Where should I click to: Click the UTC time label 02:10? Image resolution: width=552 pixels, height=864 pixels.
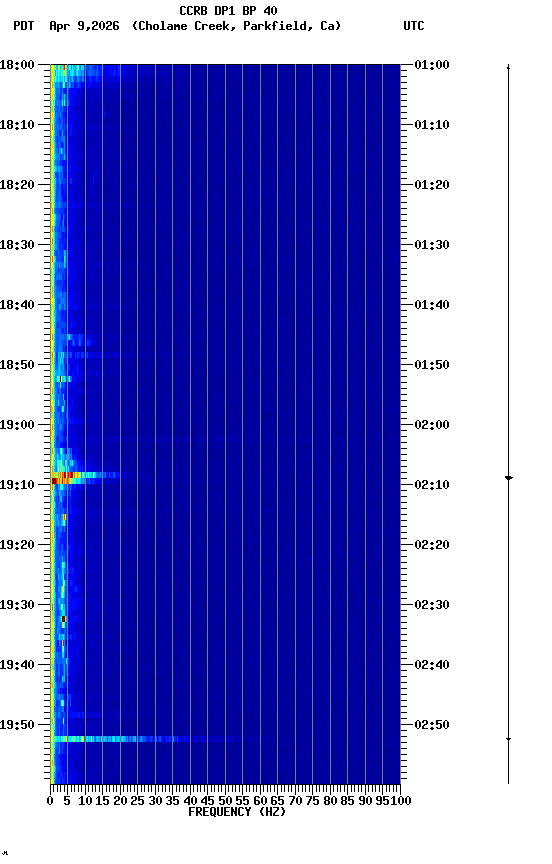pos(432,485)
